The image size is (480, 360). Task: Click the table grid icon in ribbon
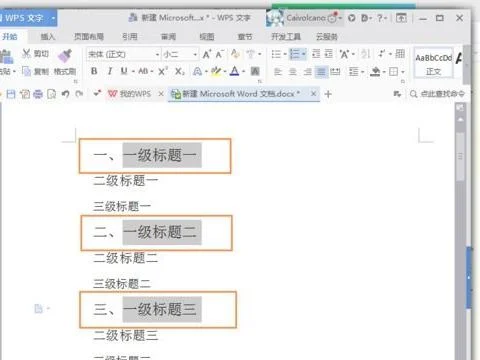tap(400, 54)
